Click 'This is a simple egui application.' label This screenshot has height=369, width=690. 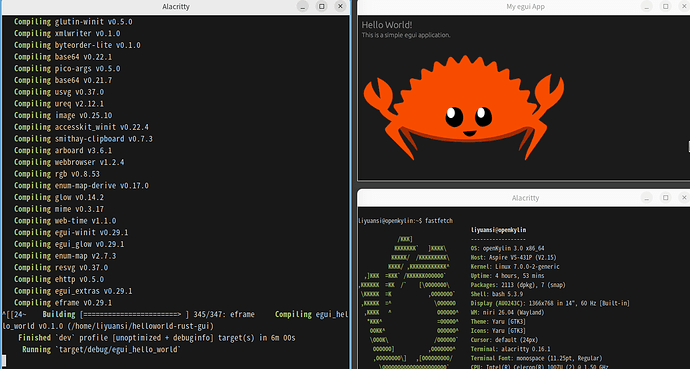(406, 35)
